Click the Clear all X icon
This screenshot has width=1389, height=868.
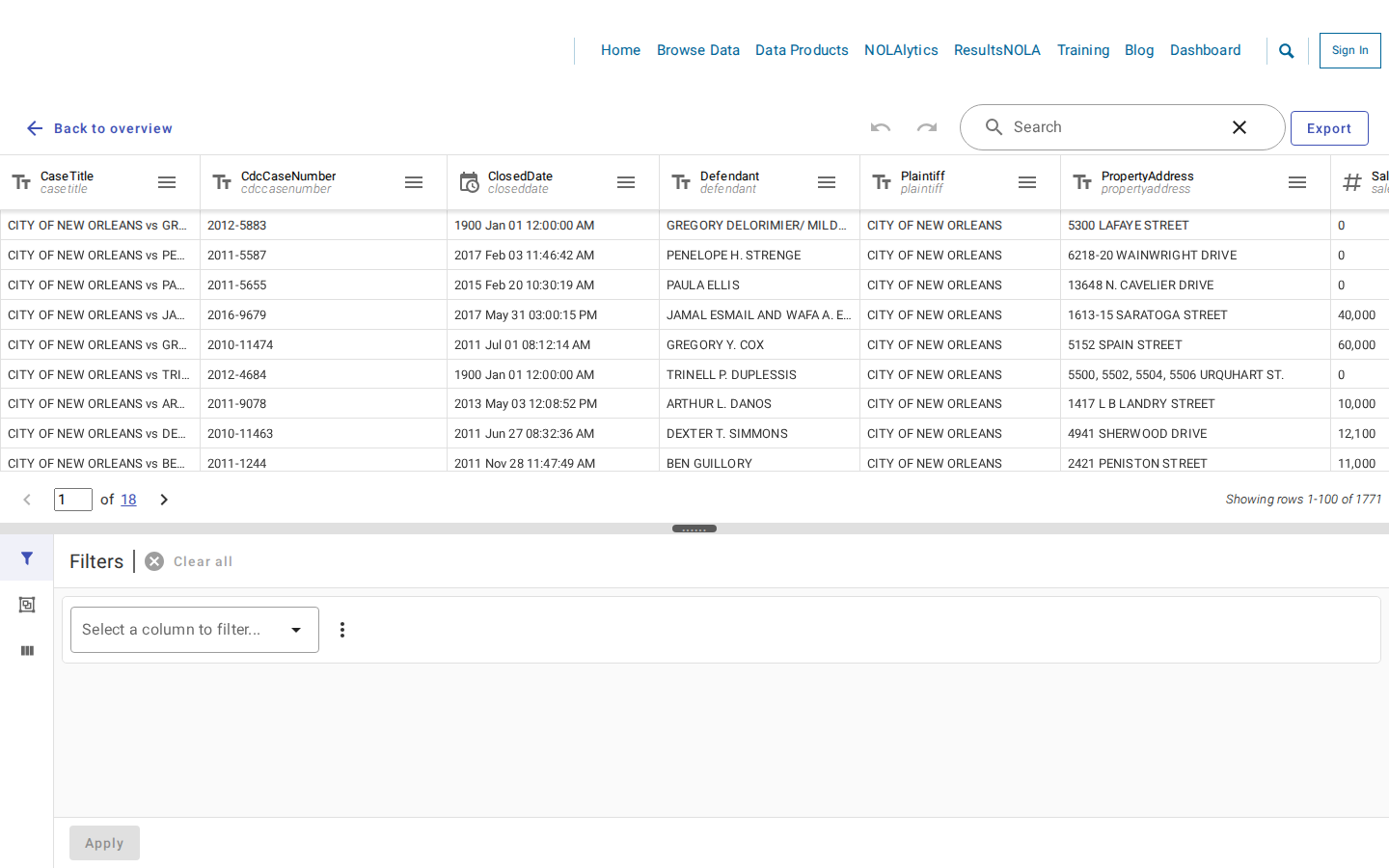click(154, 561)
